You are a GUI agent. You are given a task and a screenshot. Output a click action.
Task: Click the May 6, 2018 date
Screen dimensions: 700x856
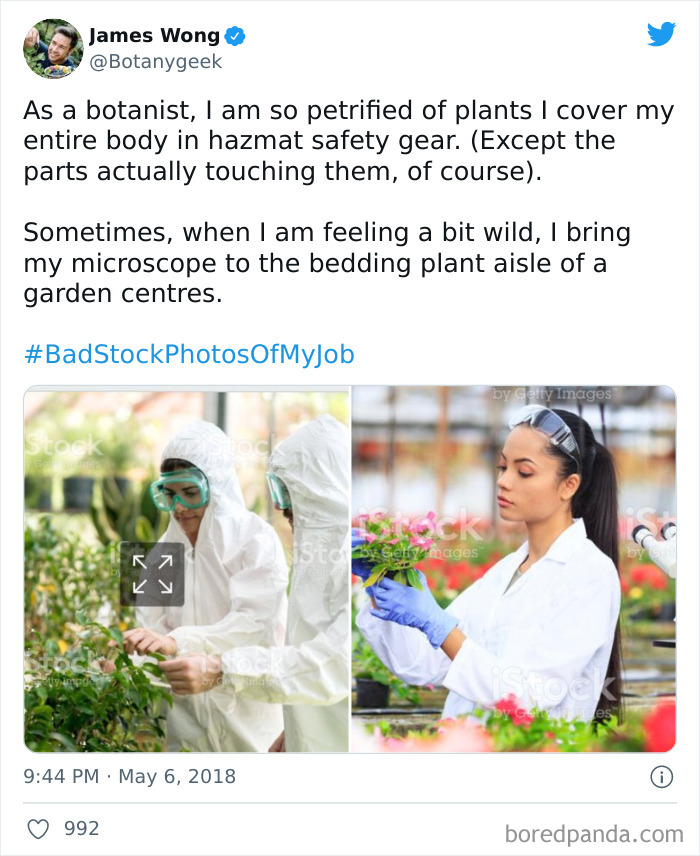pos(177,777)
